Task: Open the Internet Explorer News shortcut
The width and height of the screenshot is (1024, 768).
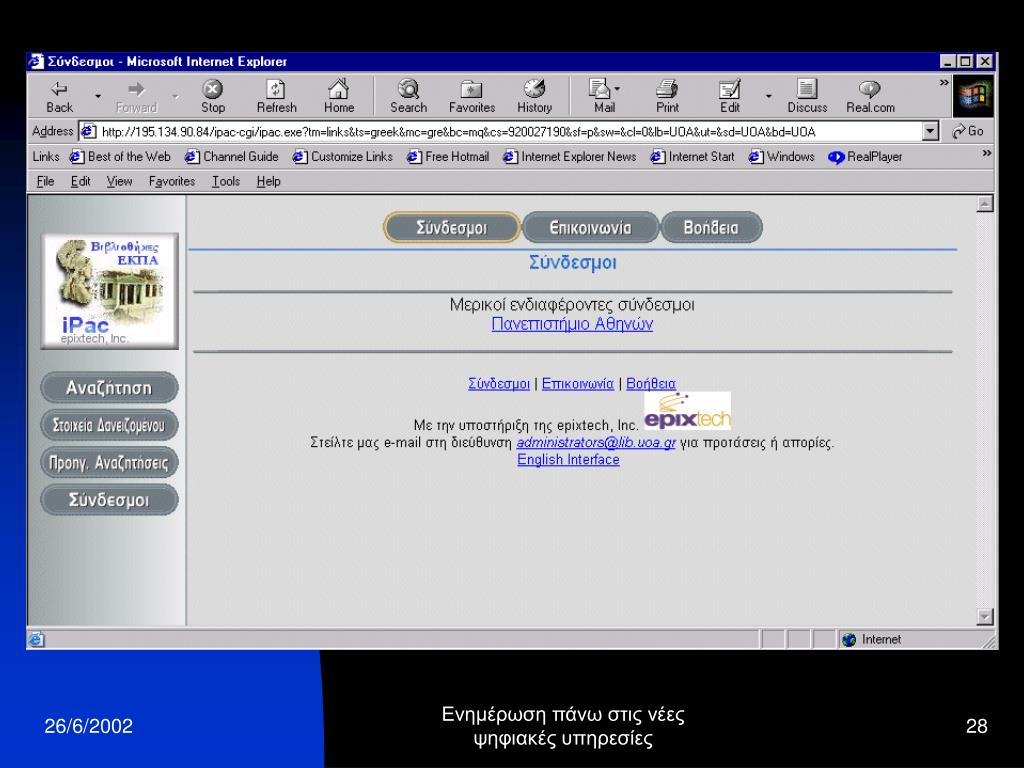Action: pos(569,157)
